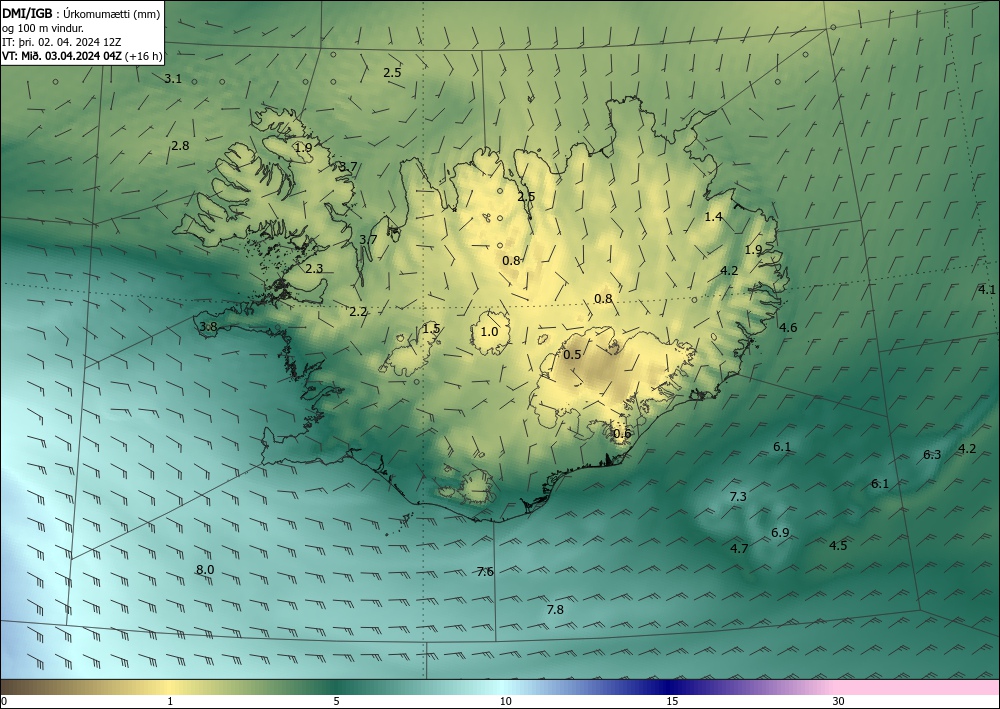The height and width of the screenshot is (709, 1000).
Task: Click the 6.9 precipitation value
Action: [780, 532]
